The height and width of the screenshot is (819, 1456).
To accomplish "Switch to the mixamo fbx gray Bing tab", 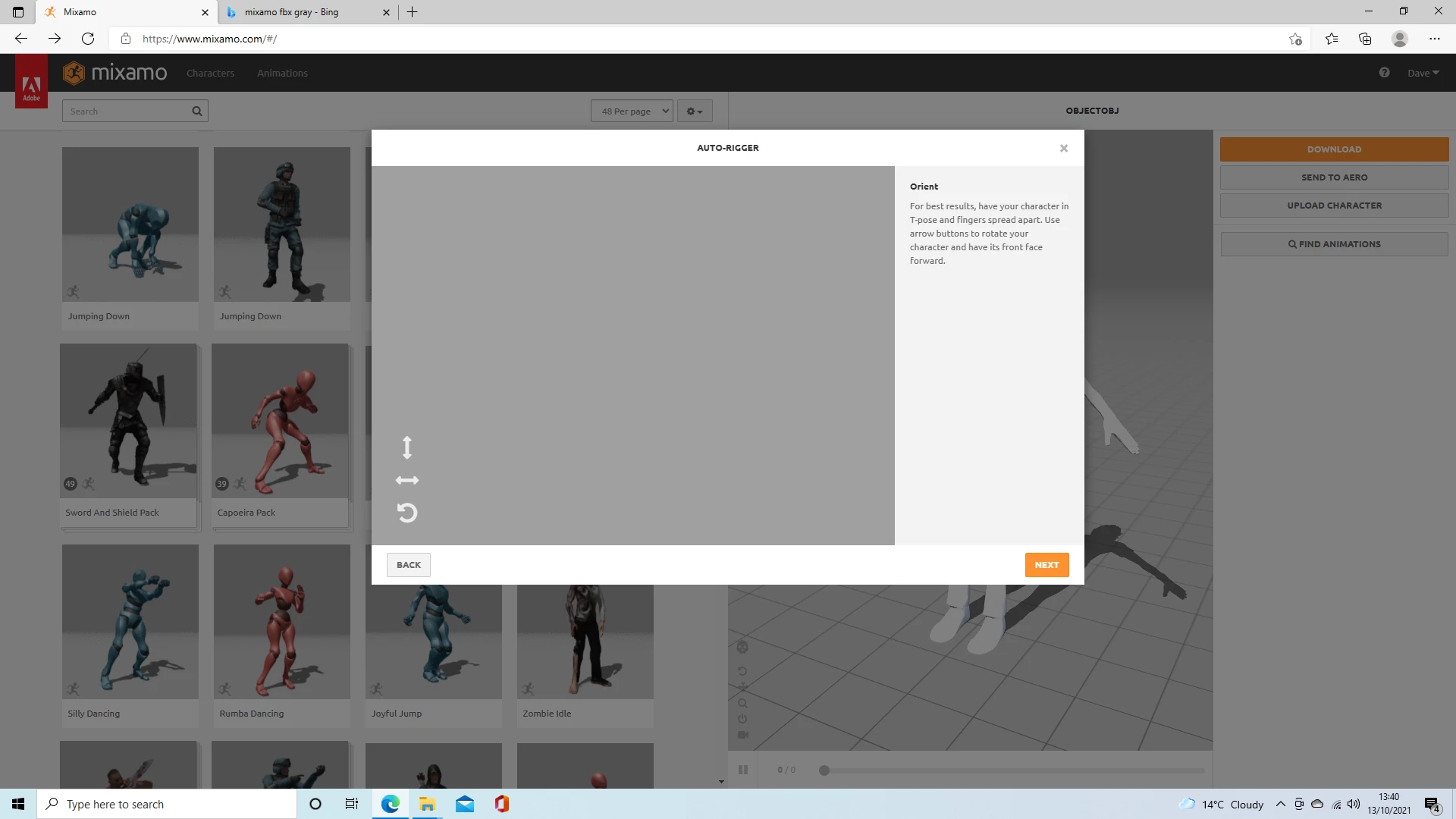I will 292,12.
